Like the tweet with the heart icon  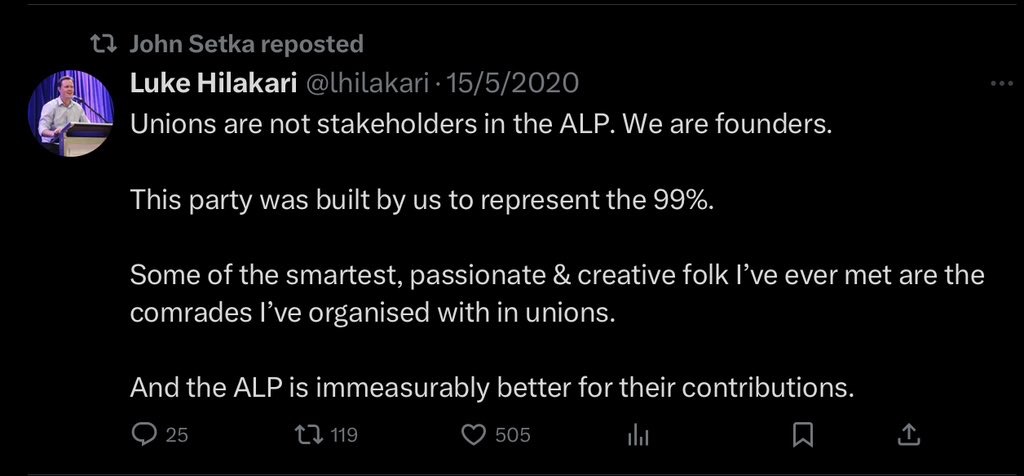pos(472,435)
